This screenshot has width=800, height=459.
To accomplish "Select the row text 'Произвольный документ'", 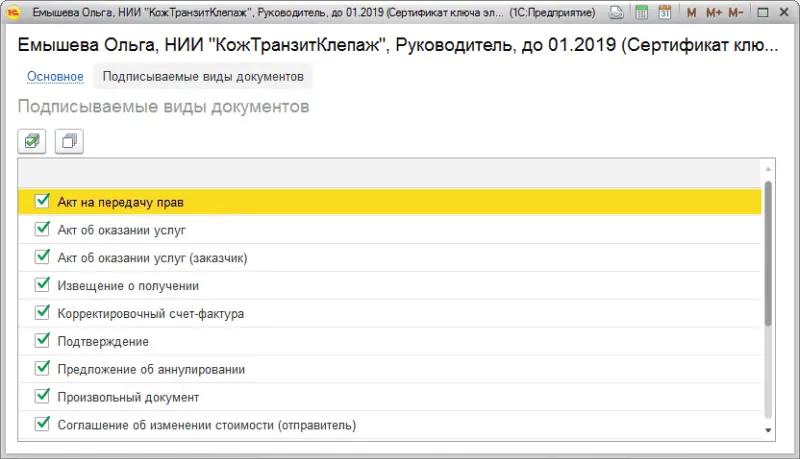I will 128,397.
